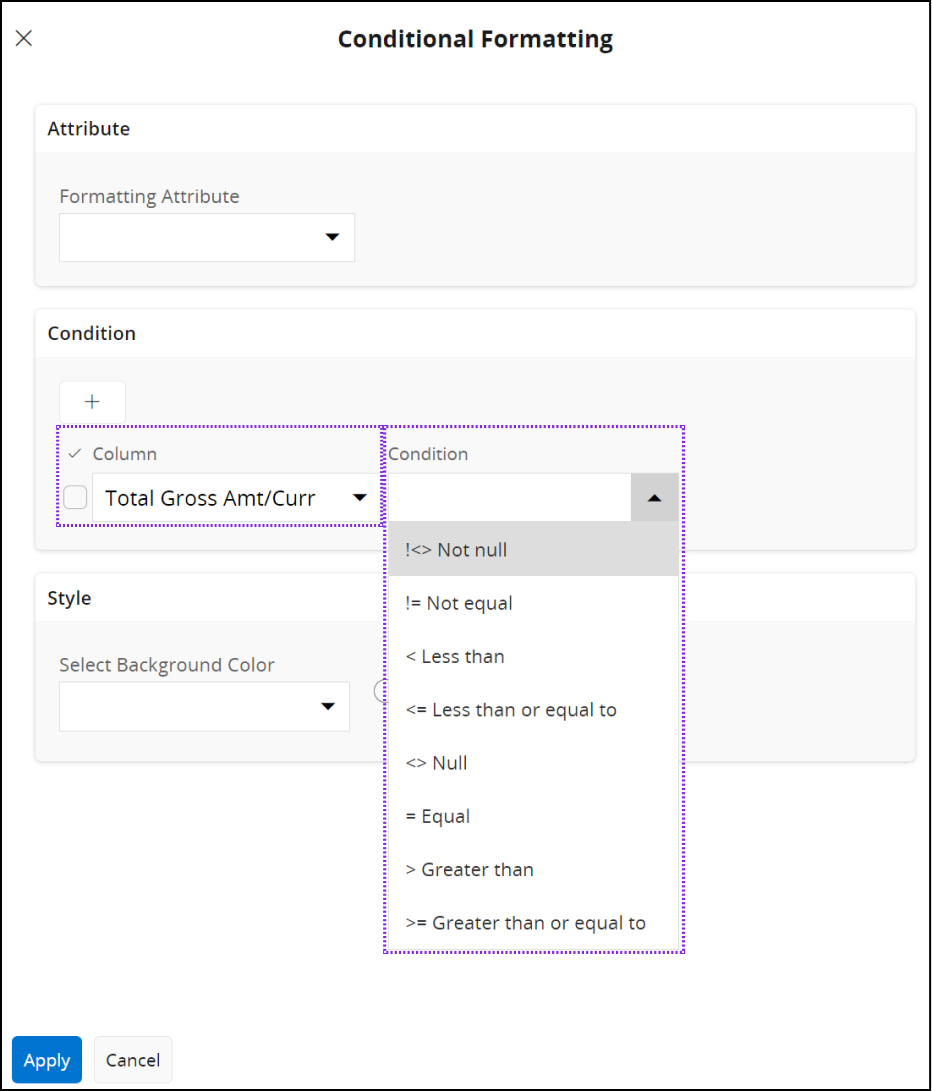The image size is (932, 1091).
Task: Expand the Column dropdown showing Total Gross Amt/Curr
Action: click(x=234, y=498)
